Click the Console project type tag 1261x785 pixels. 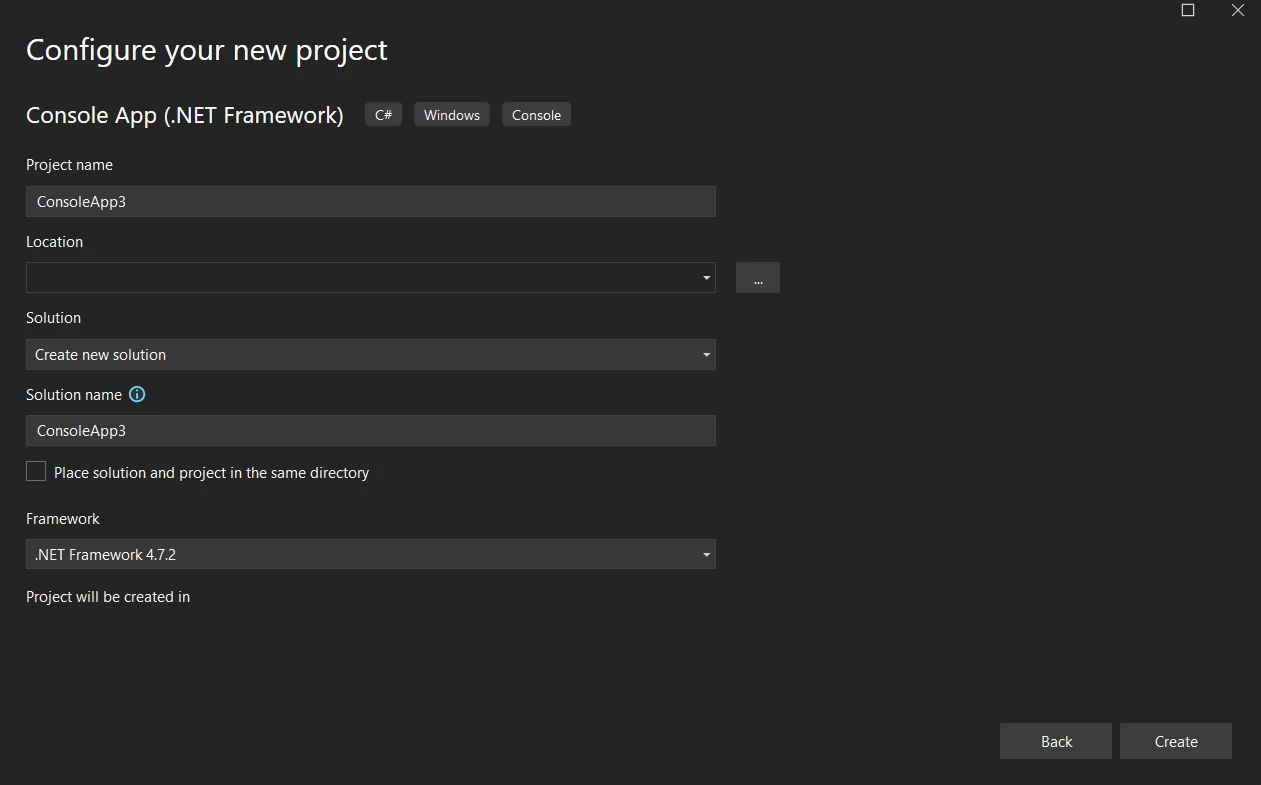tap(536, 115)
